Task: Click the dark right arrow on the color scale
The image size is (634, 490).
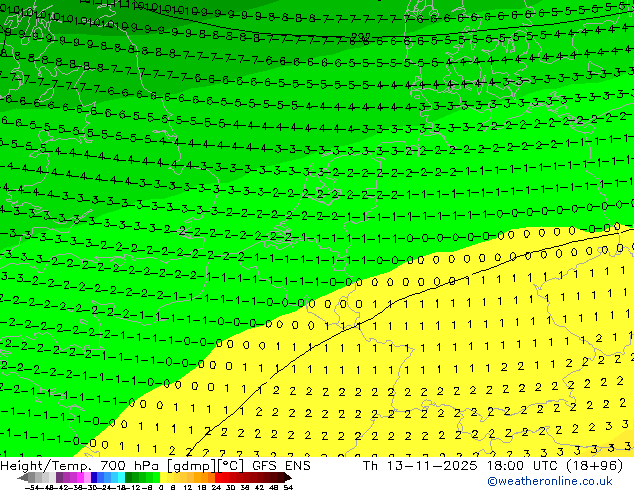Action: coord(288,478)
